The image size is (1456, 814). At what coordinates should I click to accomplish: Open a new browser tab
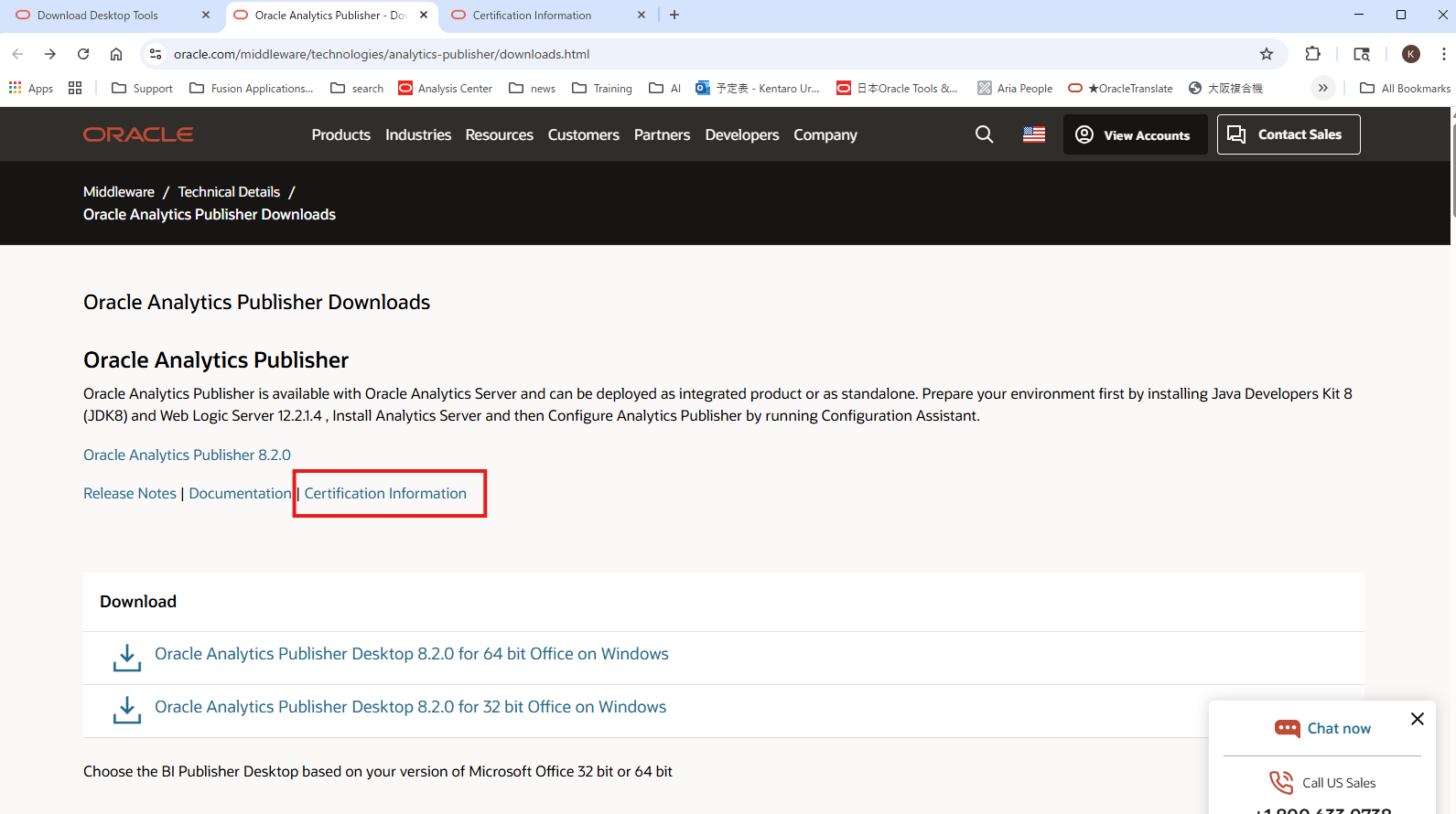click(674, 15)
